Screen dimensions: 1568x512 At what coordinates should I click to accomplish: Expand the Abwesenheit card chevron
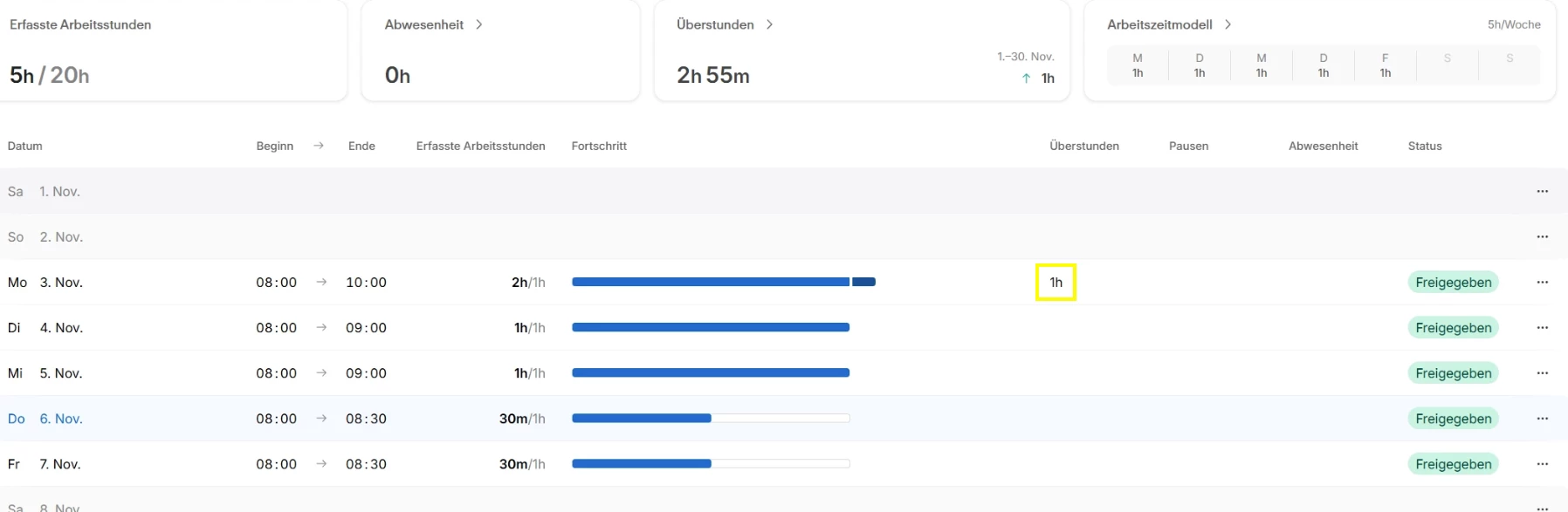478,24
